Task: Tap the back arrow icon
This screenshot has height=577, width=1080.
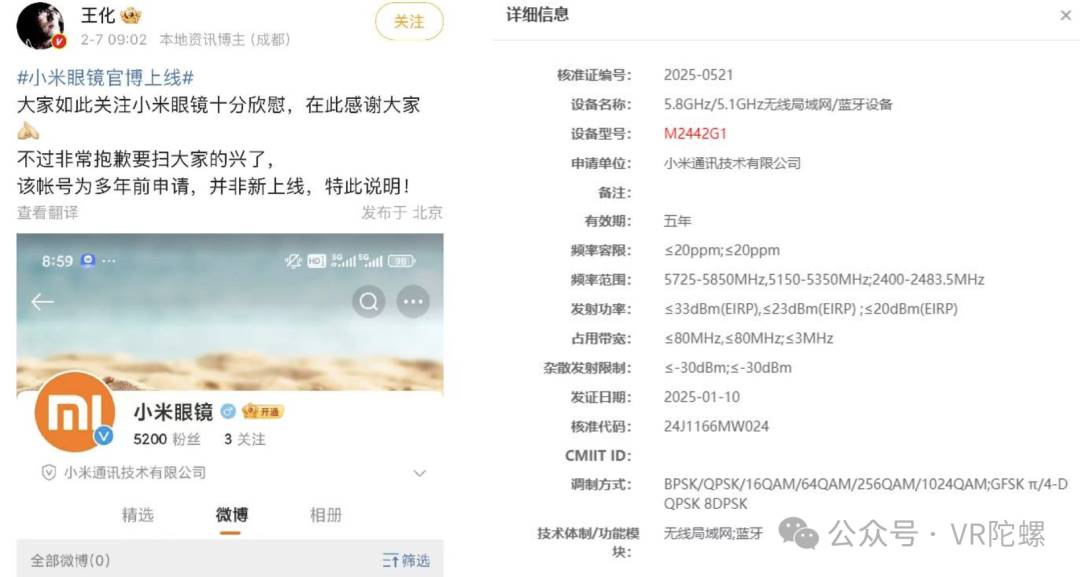Action: point(43,302)
